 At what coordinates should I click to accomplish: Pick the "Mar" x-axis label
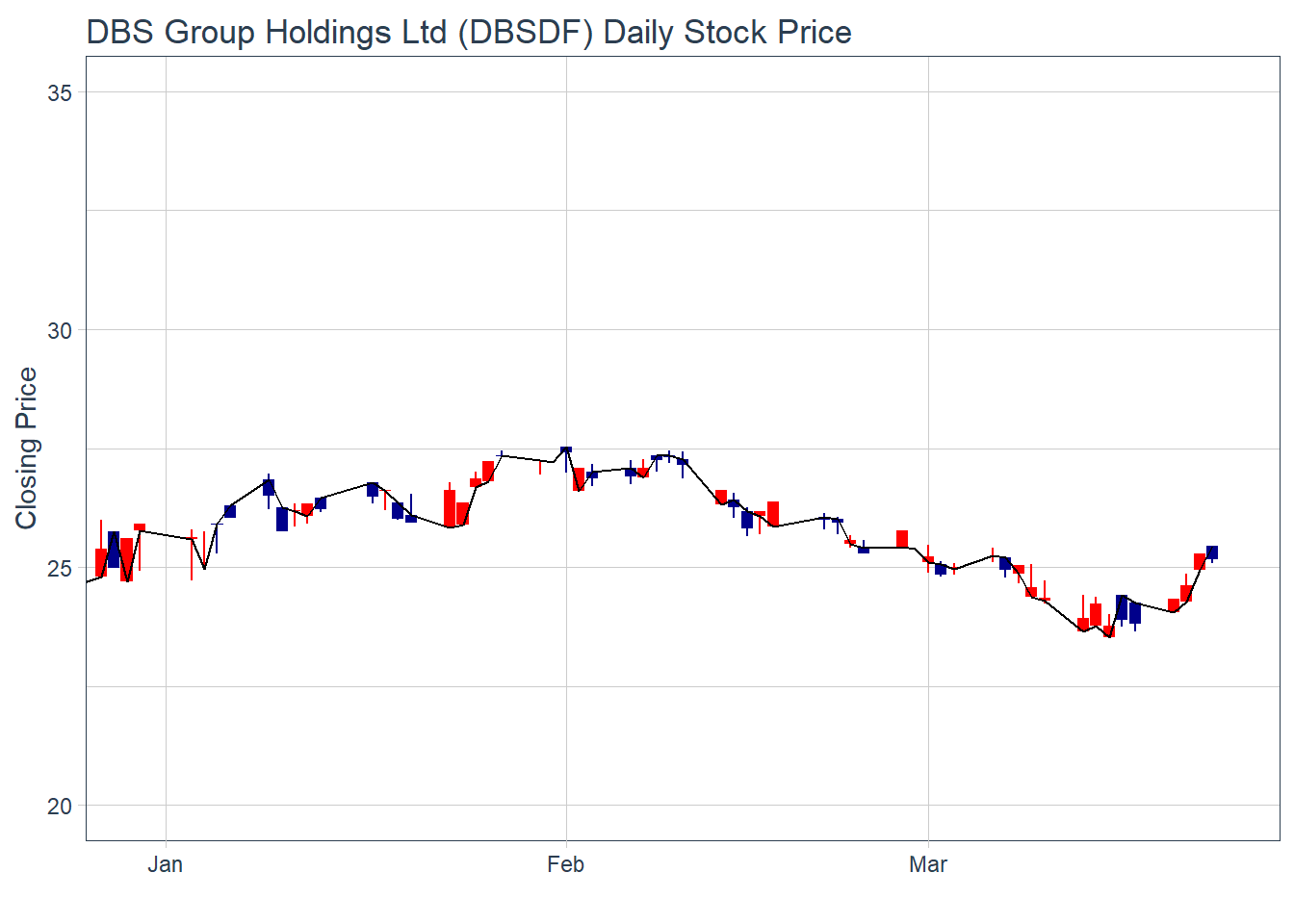click(928, 864)
